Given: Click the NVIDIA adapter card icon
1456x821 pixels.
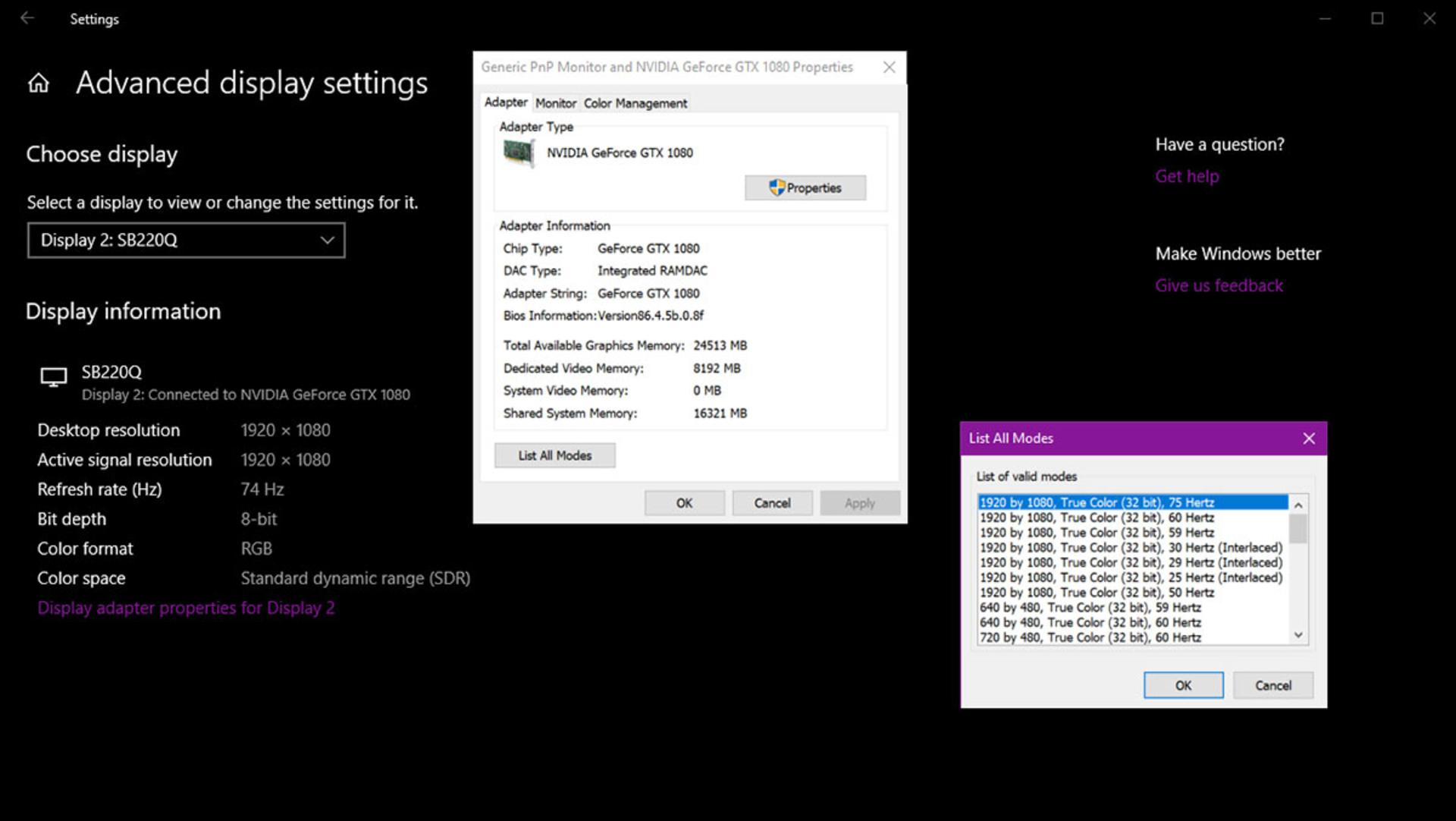Looking at the screenshot, I should click(519, 153).
